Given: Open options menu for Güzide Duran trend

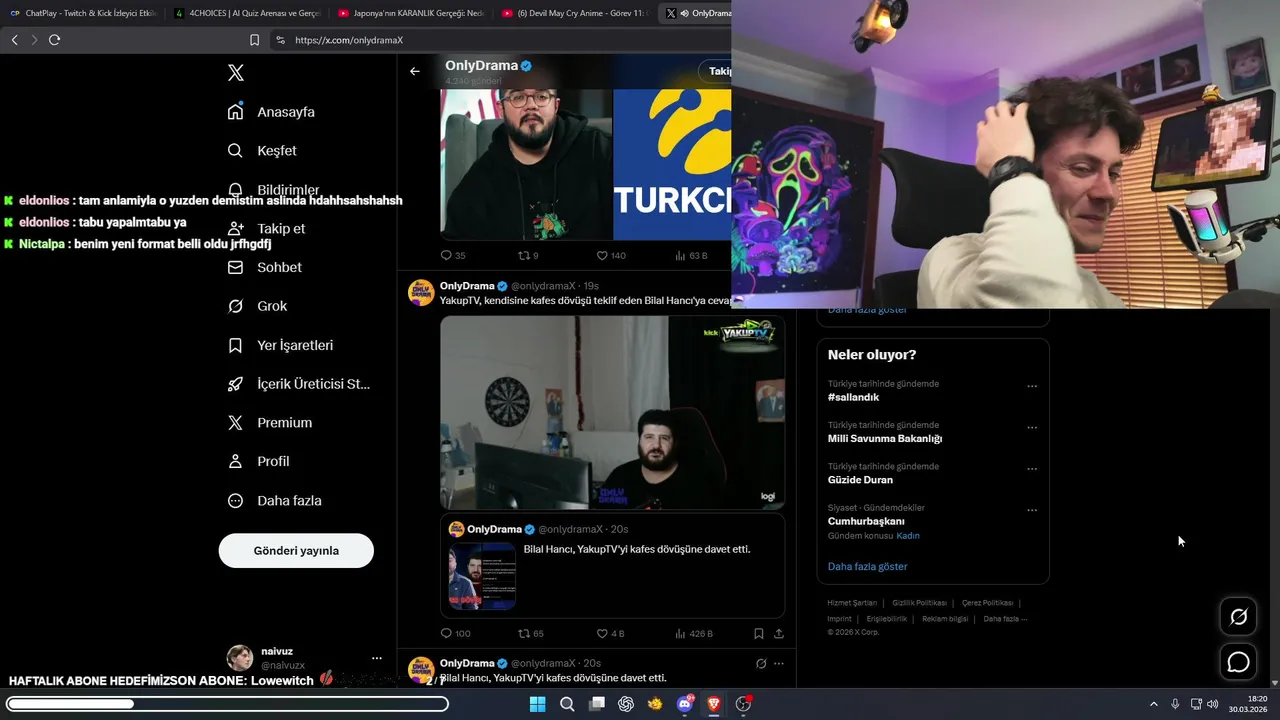Looking at the screenshot, I should 1032,469.
